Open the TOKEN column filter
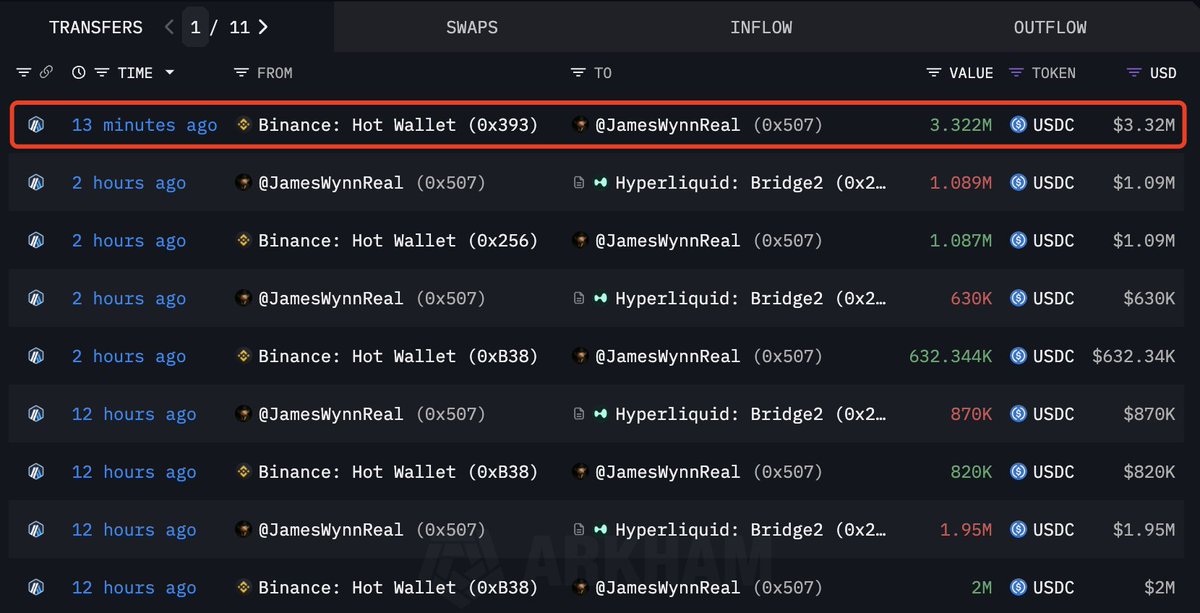The height and width of the screenshot is (613, 1200). click(1016, 73)
